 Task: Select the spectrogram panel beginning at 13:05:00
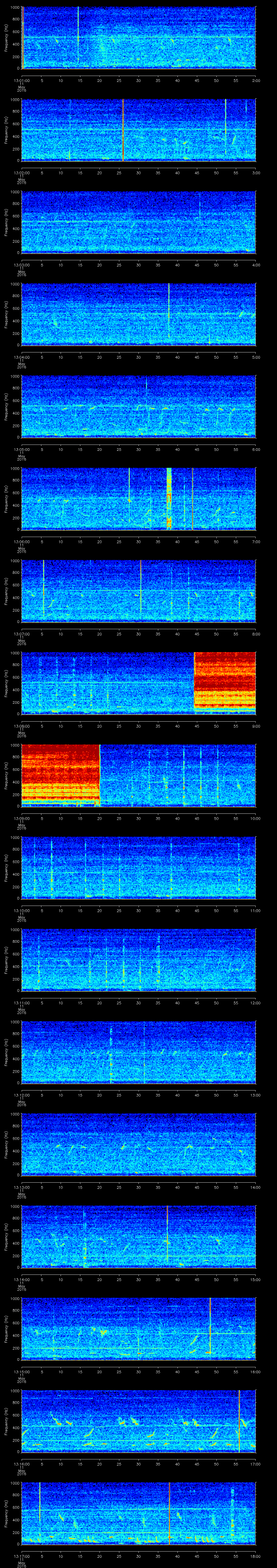click(x=138, y=407)
